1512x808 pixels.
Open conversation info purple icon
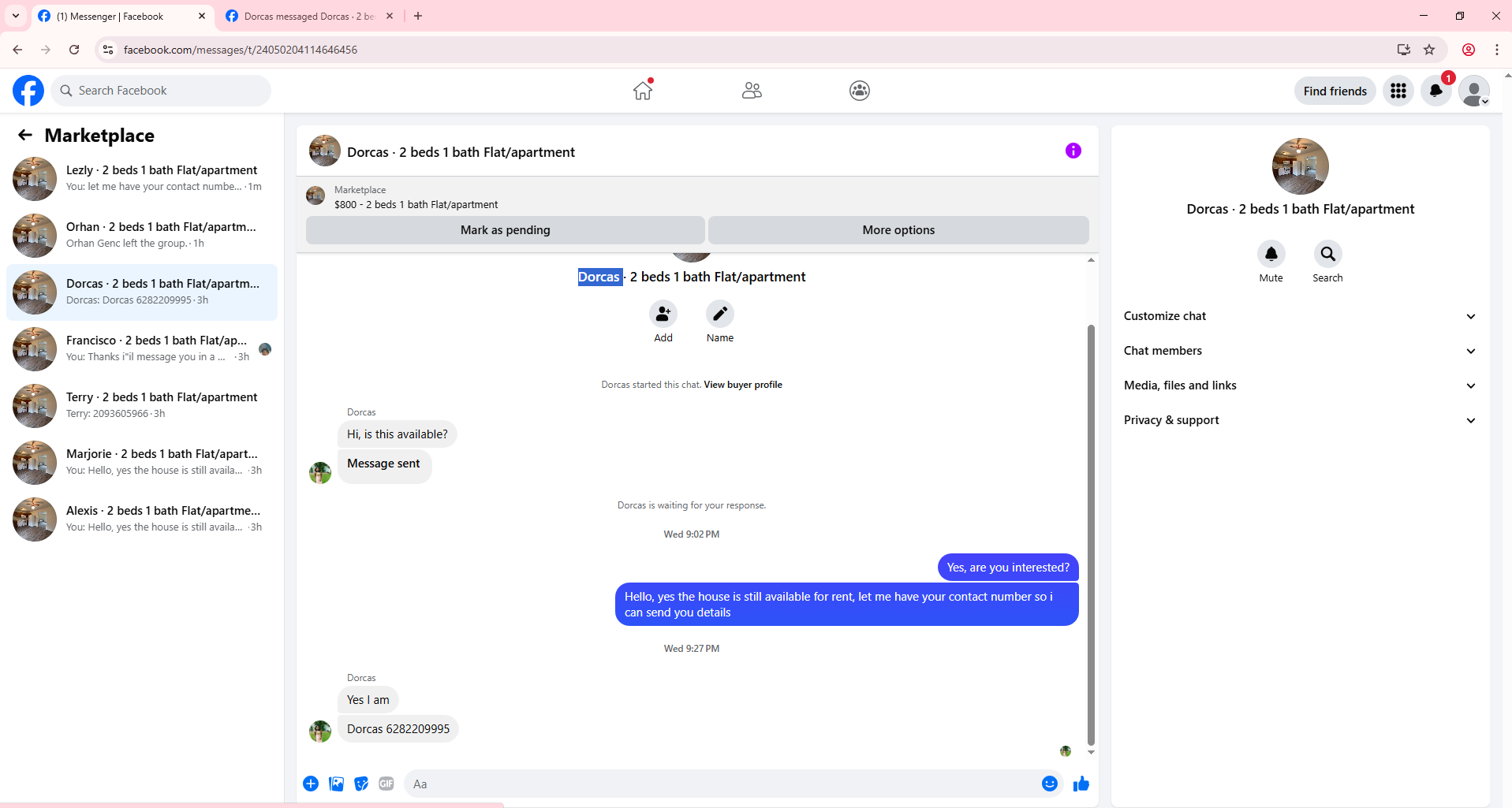(1073, 151)
